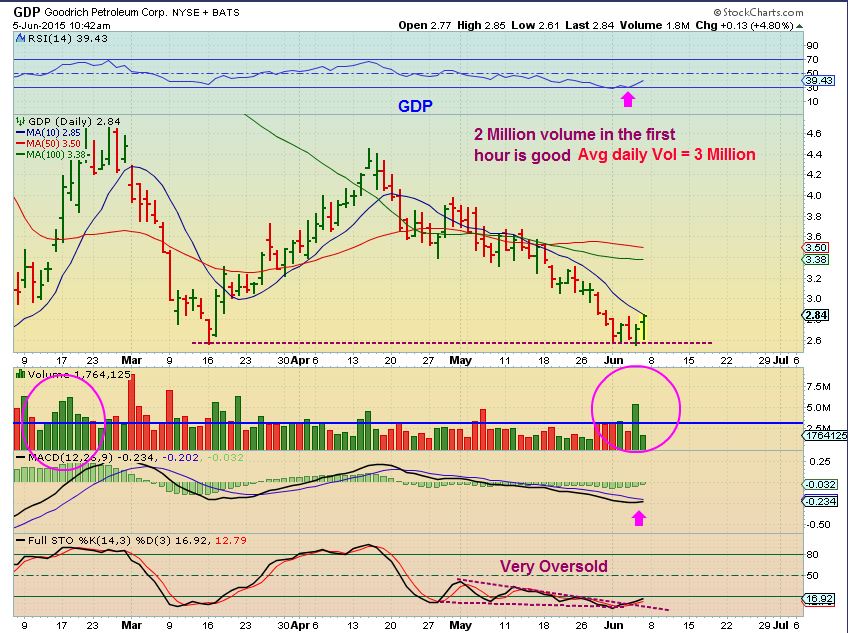The width and height of the screenshot is (848, 633).
Task: Click the 90 level on the RSI axis
Action: 812,45
